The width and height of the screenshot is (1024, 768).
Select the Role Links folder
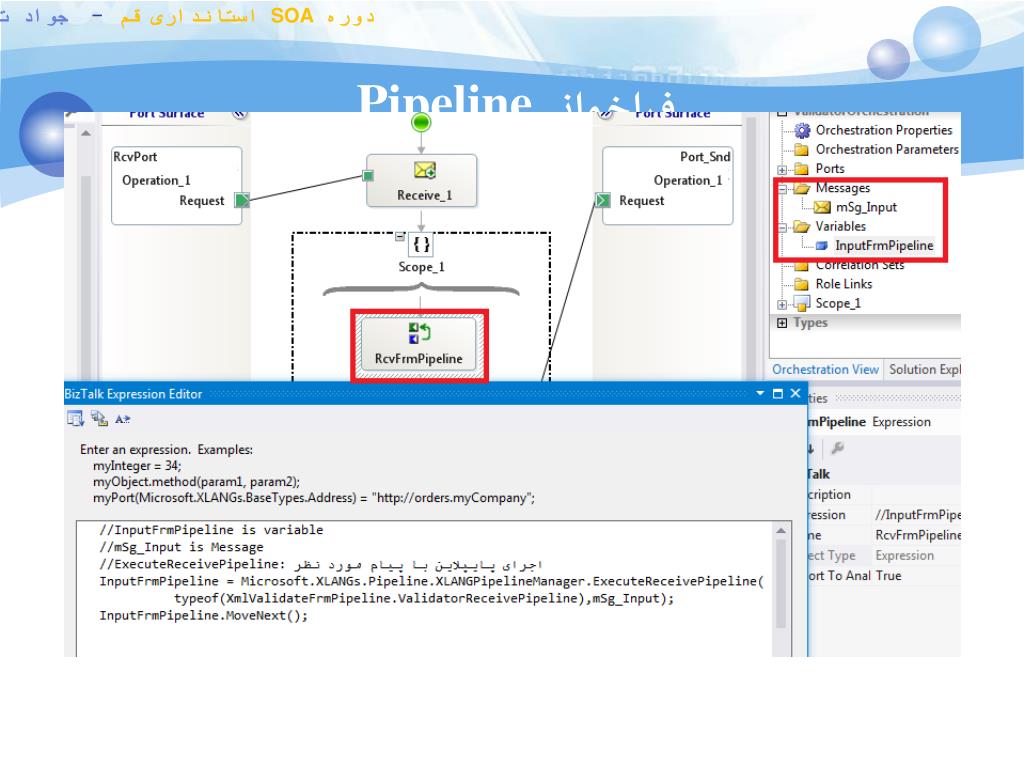click(x=844, y=284)
